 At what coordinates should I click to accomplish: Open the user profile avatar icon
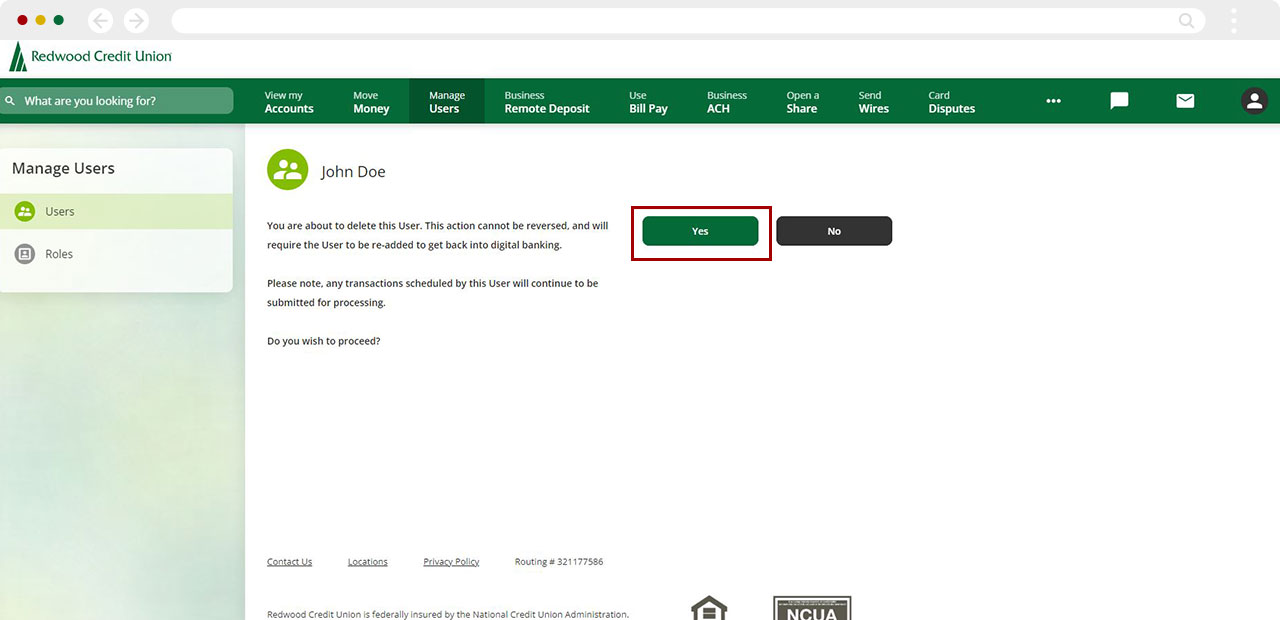coord(1254,101)
